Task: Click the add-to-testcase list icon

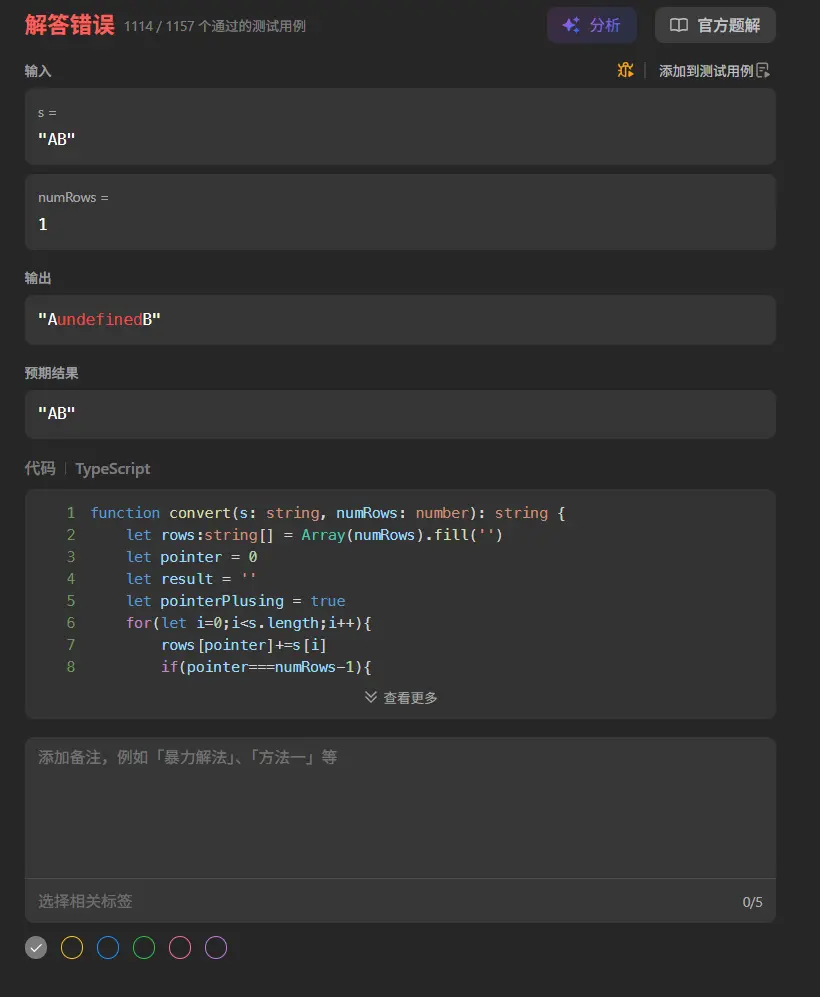Action: [x=763, y=70]
